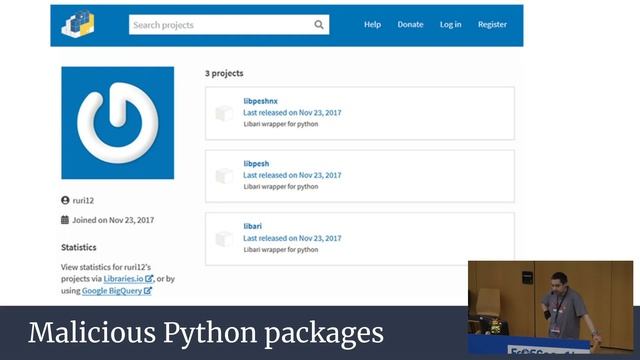
Task: Click the libpesh package cube icon
Action: click(224, 176)
